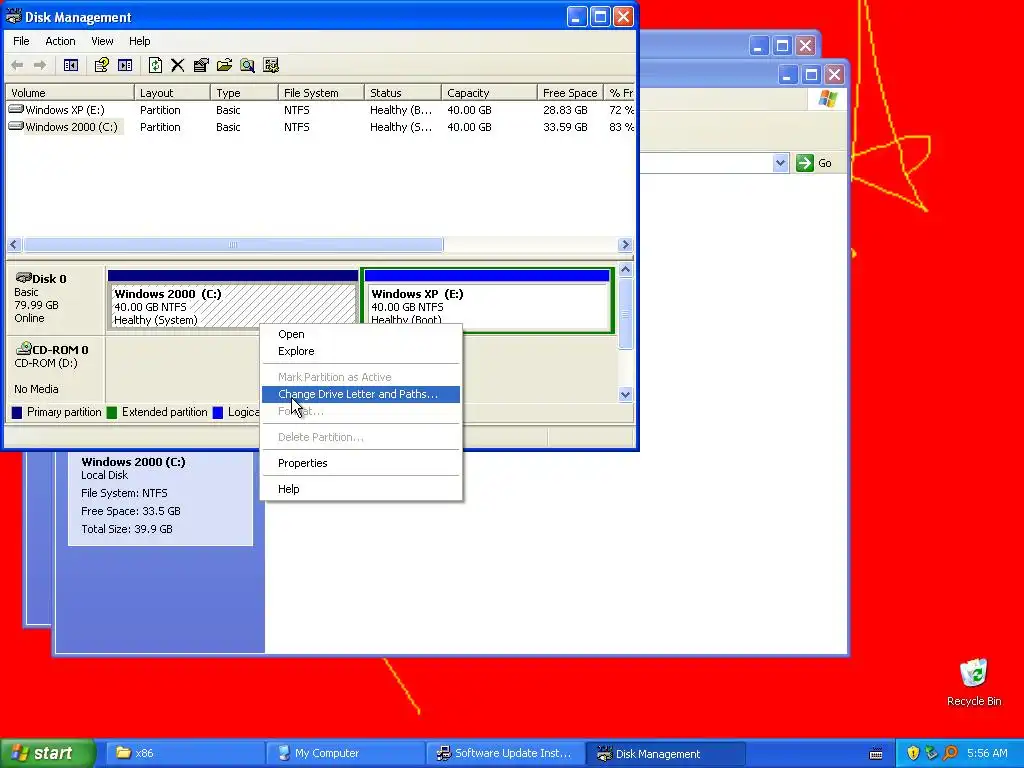Image resolution: width=1024 pixels, height=768 pixels.
Task: Select Change Drive Letter and Paths
Action: click(360, 394)
